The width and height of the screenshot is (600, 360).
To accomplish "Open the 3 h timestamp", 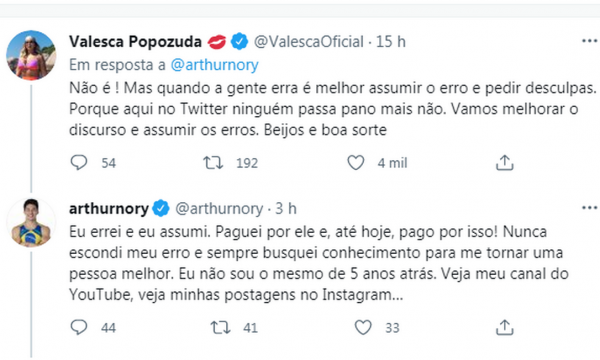I will (x=286, y=209).
